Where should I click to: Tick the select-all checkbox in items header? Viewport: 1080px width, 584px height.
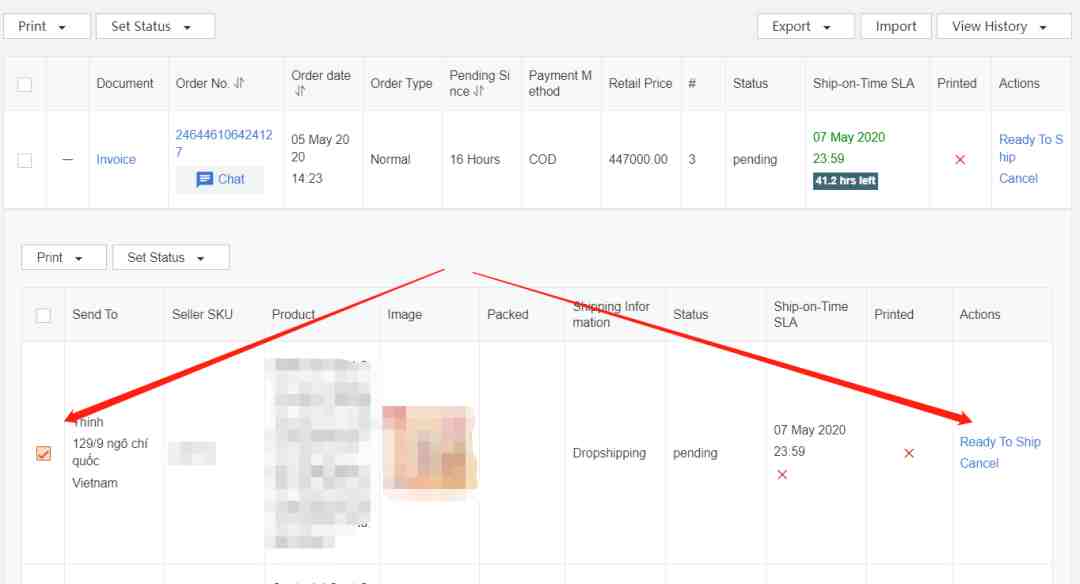pos(43,315)
